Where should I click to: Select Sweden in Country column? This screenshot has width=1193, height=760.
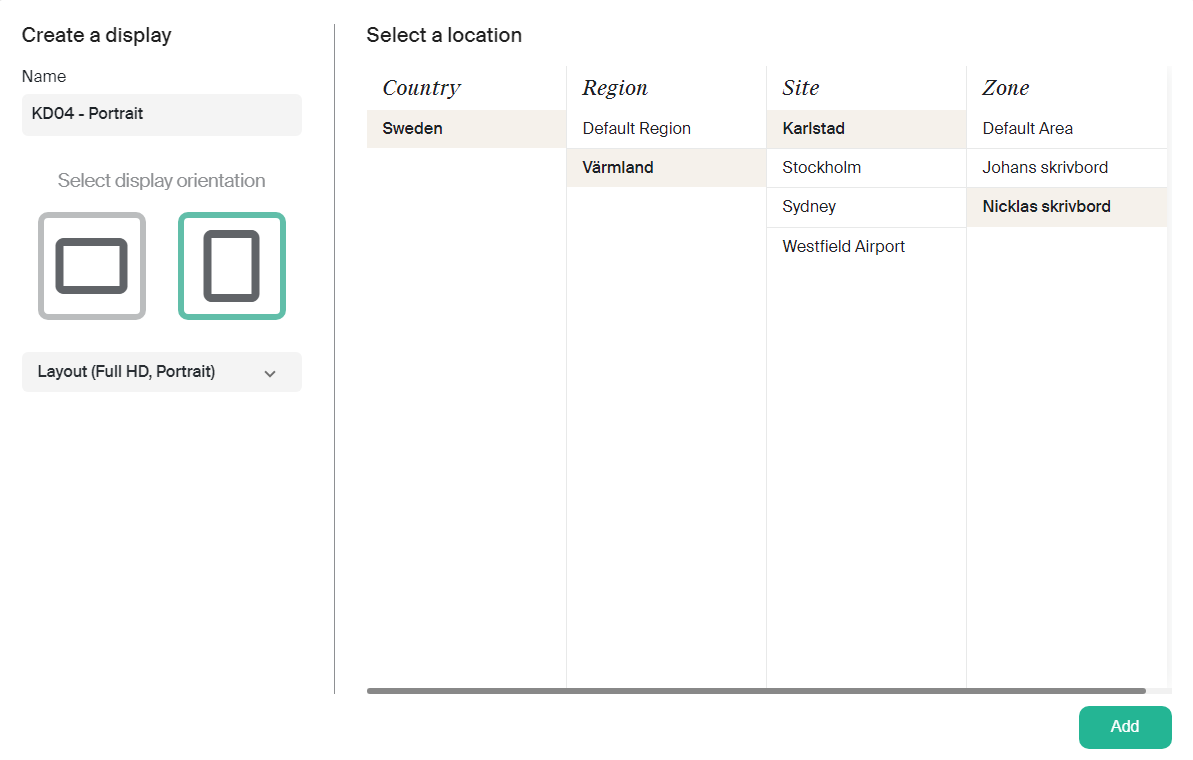pyautogui.click(x=466, y=129)
